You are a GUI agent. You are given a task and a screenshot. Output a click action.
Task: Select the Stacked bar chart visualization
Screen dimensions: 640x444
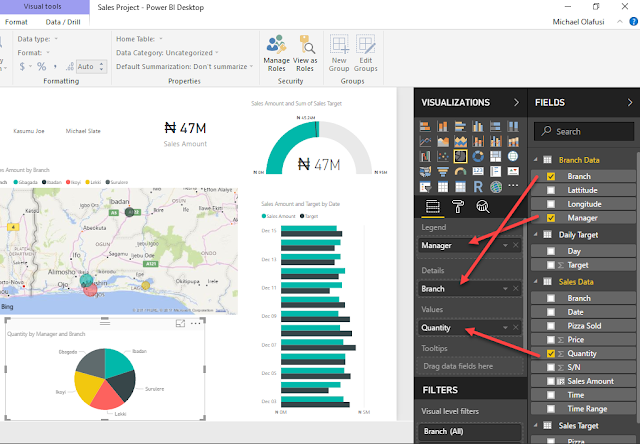point(425,127)
